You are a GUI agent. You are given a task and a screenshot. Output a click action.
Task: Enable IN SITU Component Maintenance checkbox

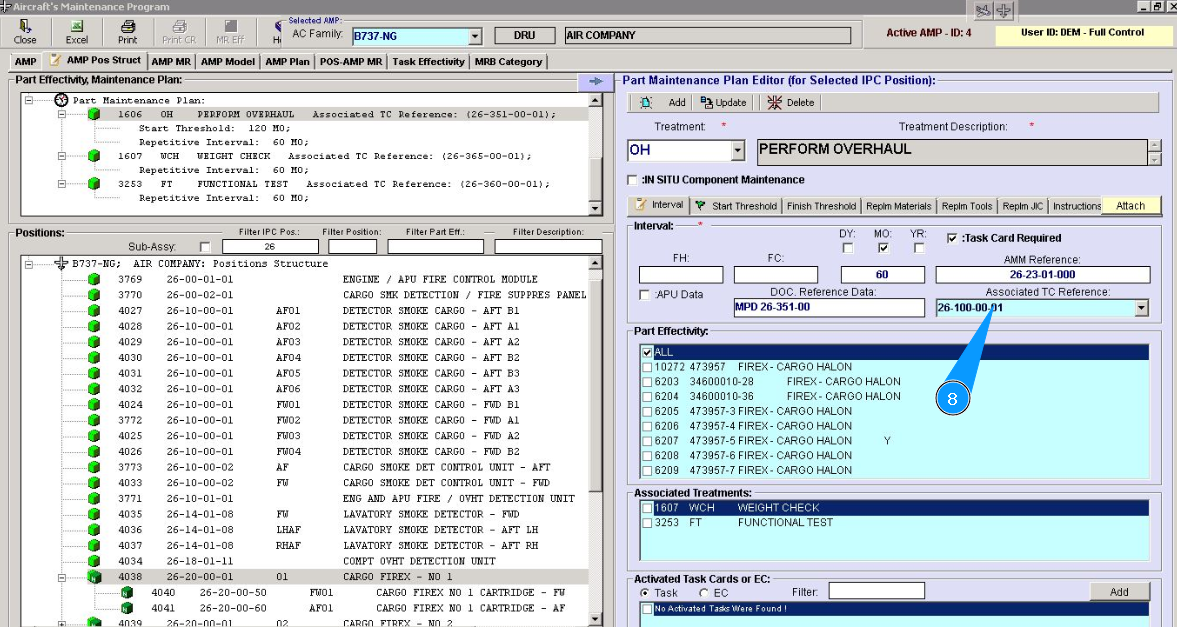coord(631,180)
